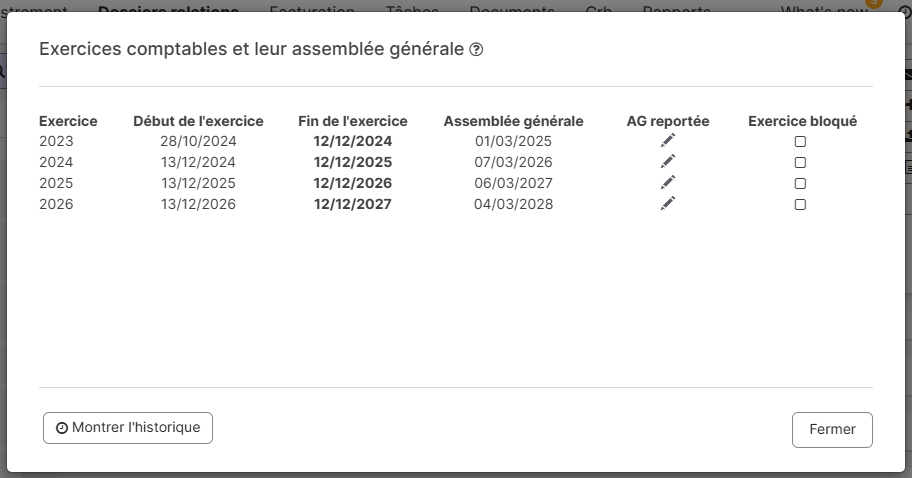This screenshot has width=912, height=478.
Task: Edit postponed AG for exercice 2026
Action: [x=668, y=204]
